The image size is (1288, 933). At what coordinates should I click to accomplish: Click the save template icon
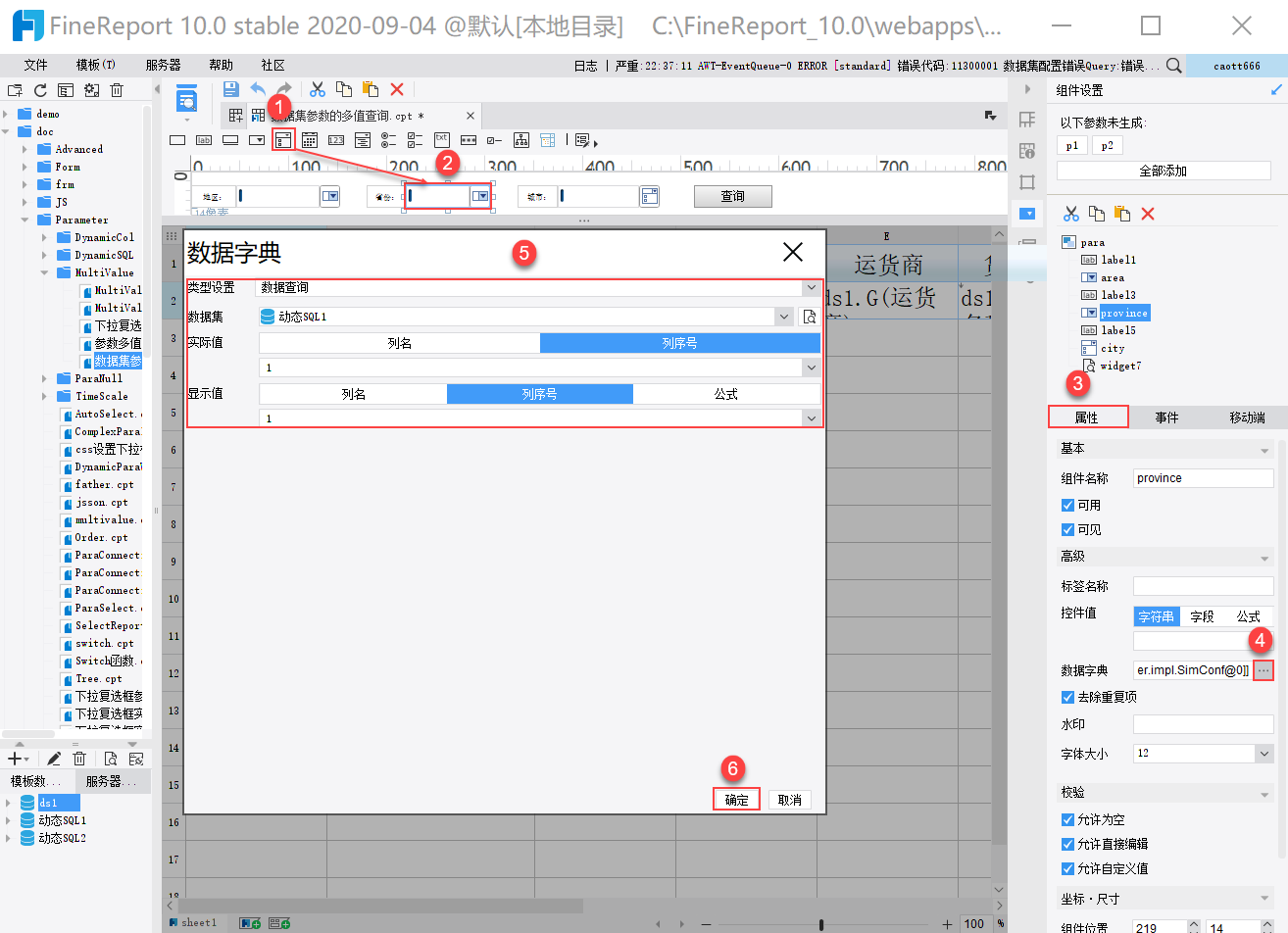[231, 89]
